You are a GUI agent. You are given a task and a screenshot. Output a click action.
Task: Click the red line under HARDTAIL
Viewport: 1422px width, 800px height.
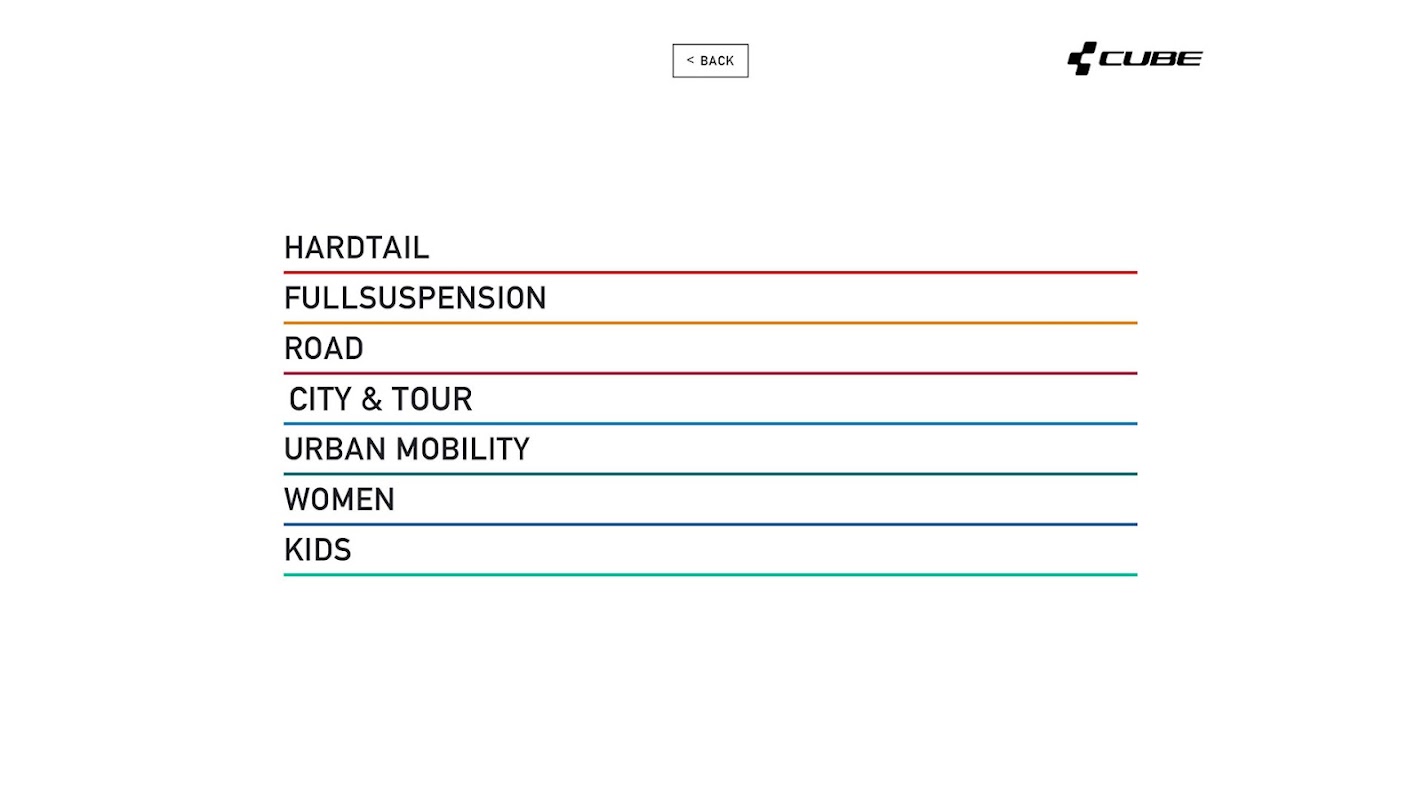710,272
